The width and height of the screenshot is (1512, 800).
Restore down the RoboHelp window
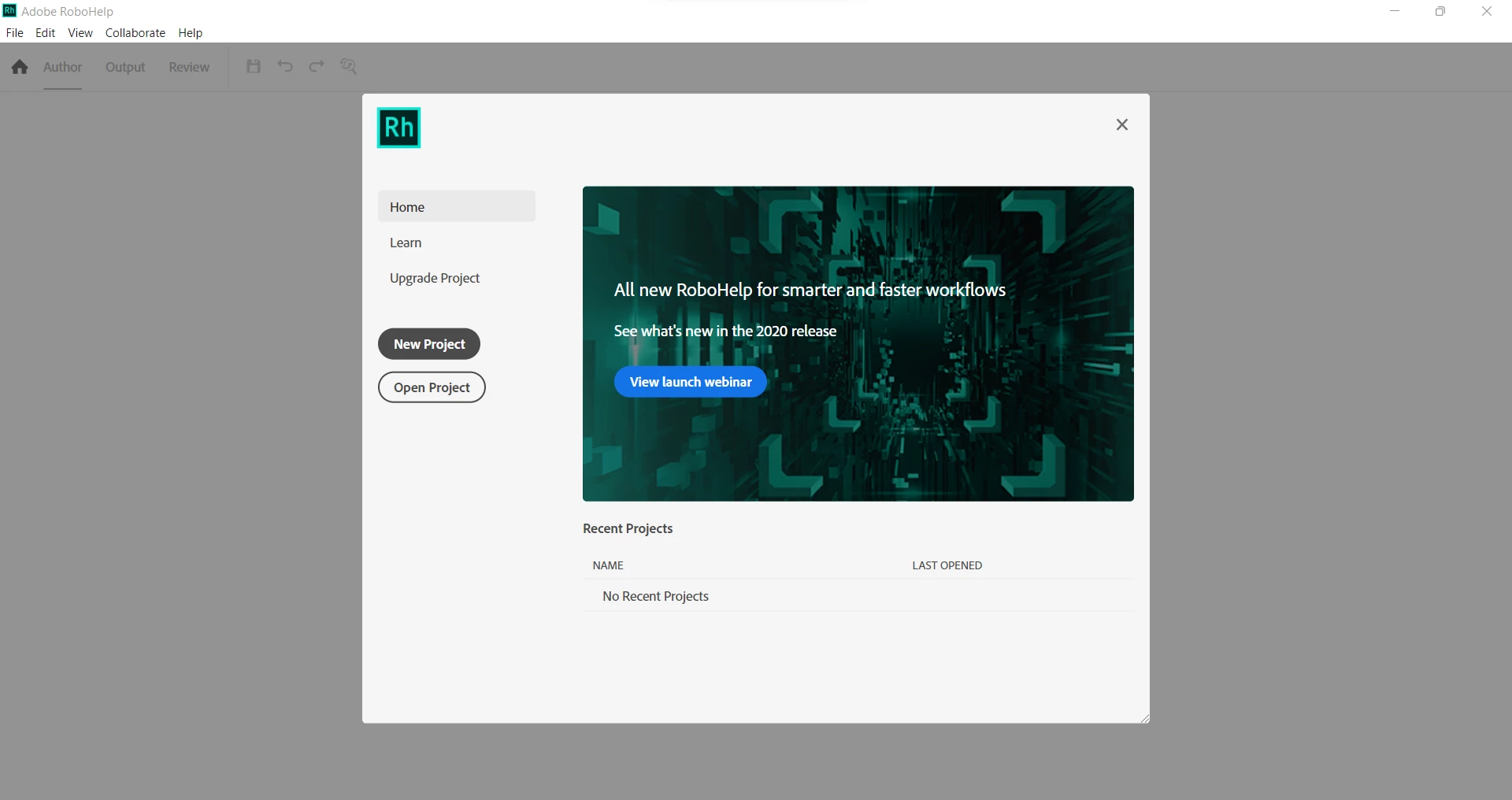(1440, 11)
